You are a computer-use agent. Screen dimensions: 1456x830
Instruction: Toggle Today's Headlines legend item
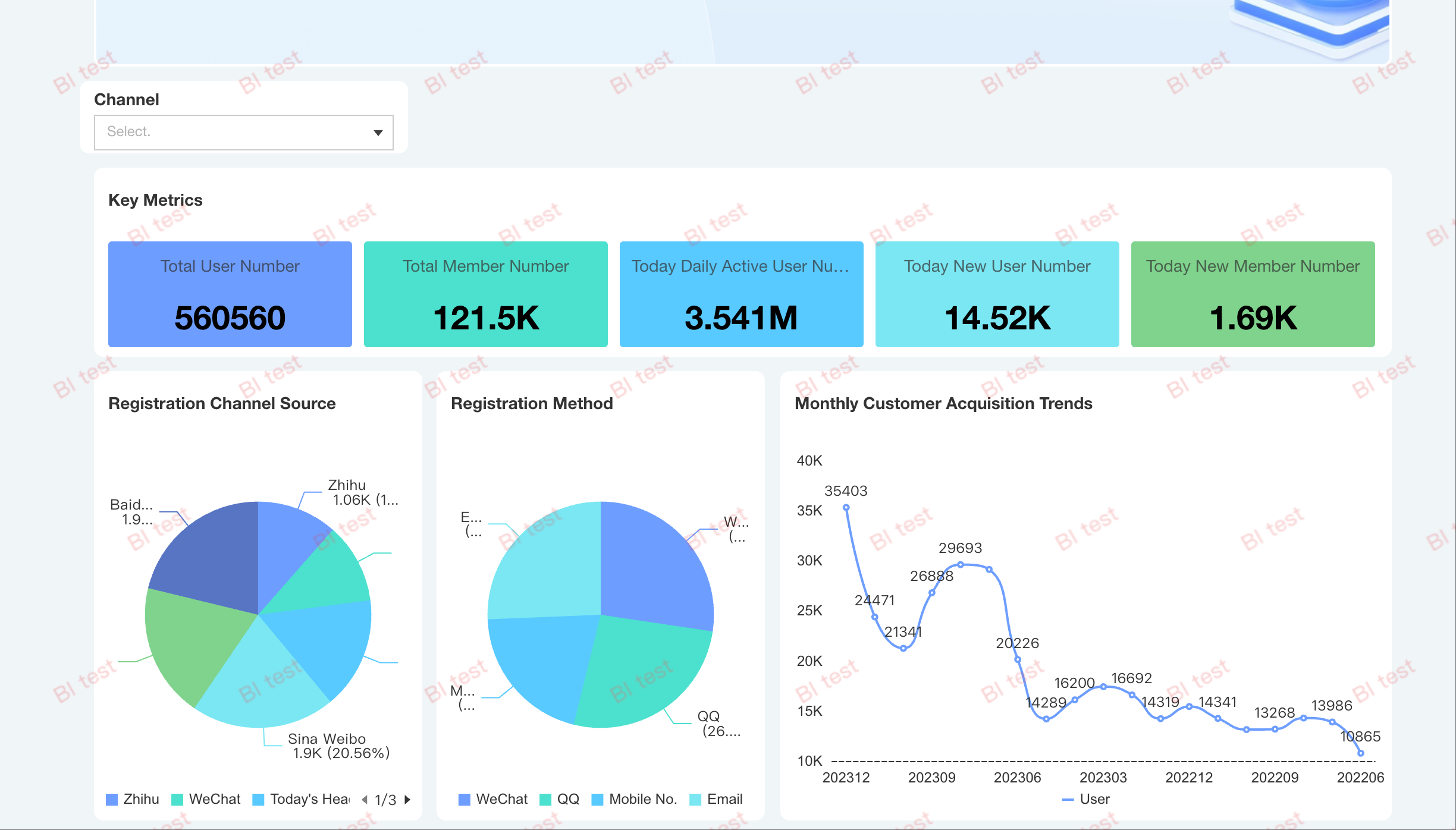[302, 799]
